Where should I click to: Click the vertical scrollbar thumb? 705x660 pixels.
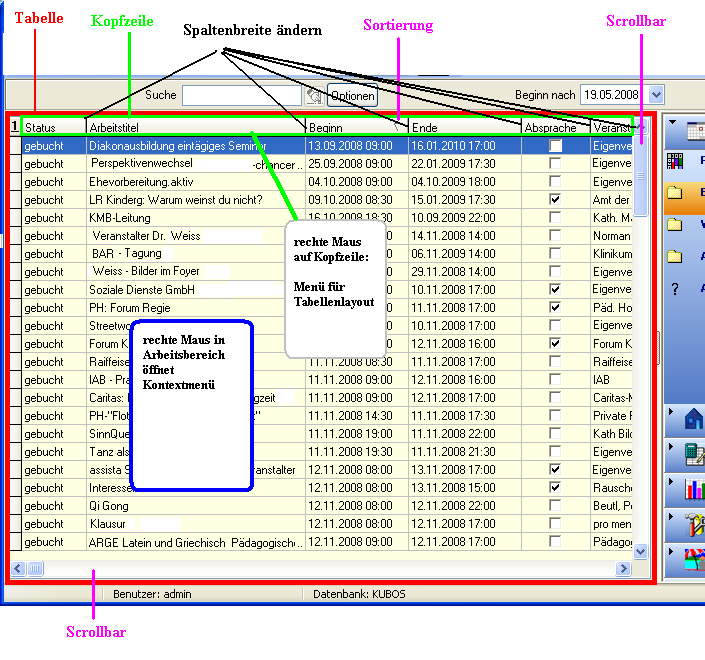pyautogui.click(x=640, y=176)
